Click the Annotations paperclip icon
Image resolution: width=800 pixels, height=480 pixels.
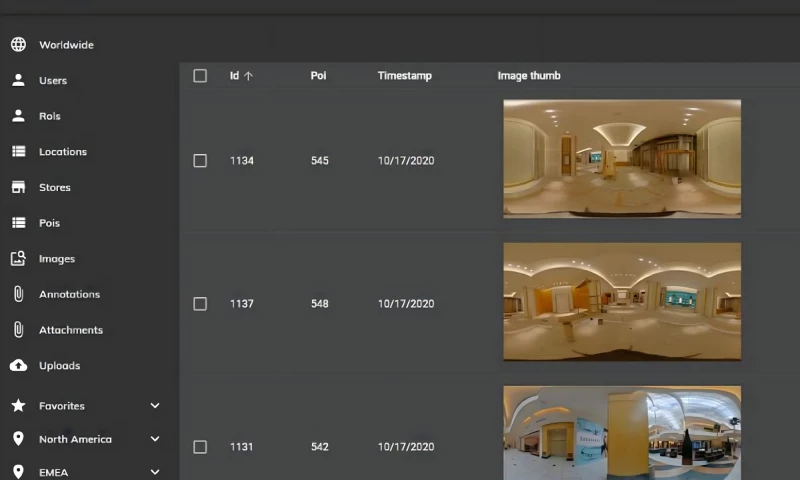18,294
